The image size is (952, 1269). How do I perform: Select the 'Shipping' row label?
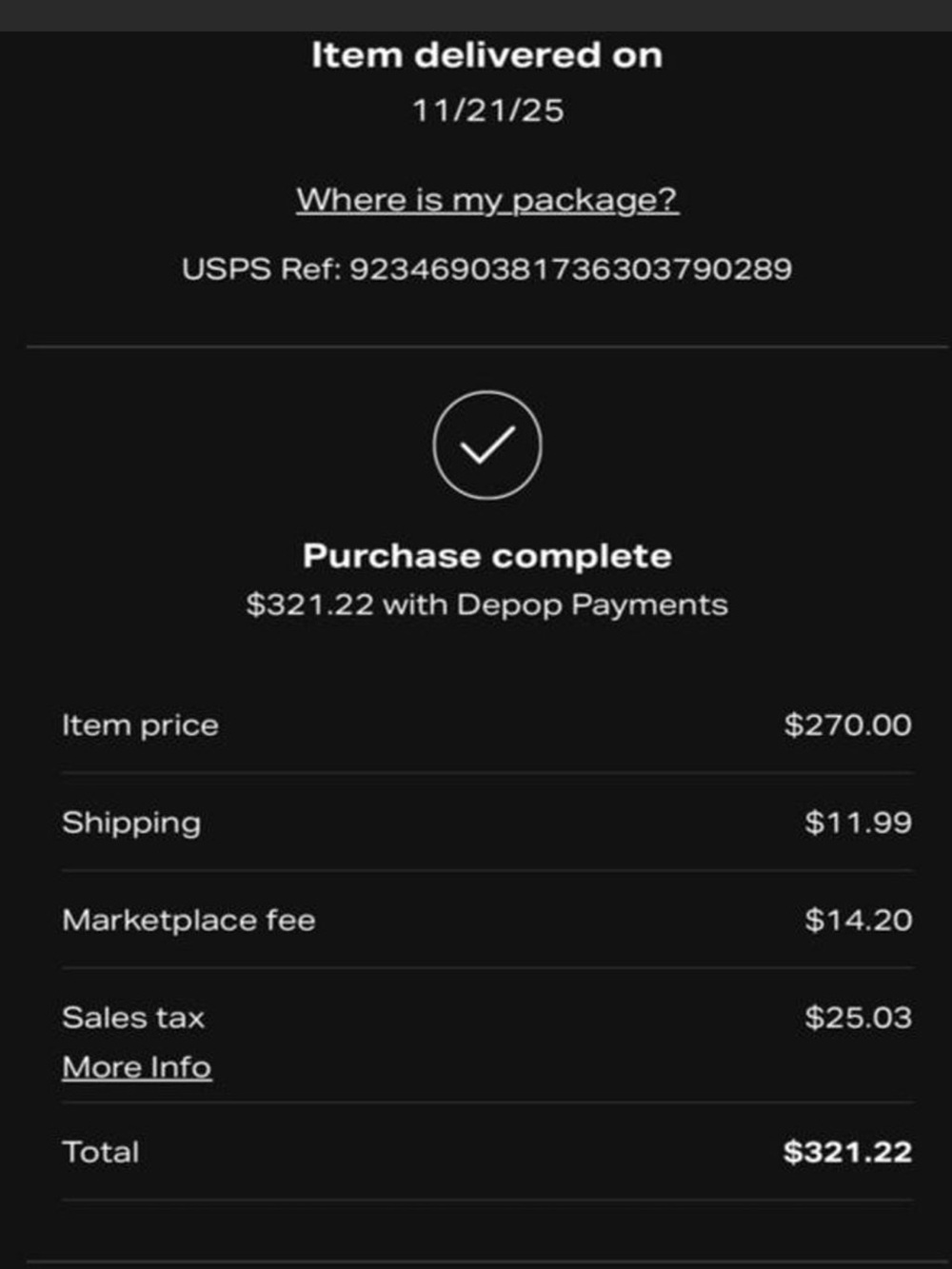coord(131,823)
